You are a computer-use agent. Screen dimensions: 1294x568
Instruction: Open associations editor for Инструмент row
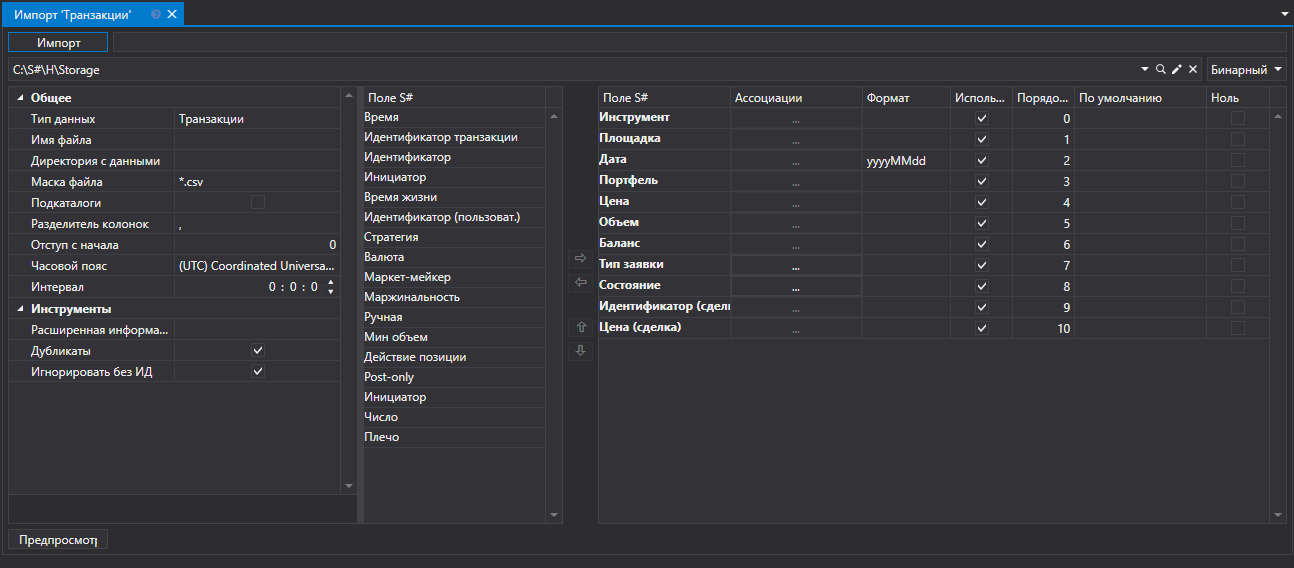[796, 118]
